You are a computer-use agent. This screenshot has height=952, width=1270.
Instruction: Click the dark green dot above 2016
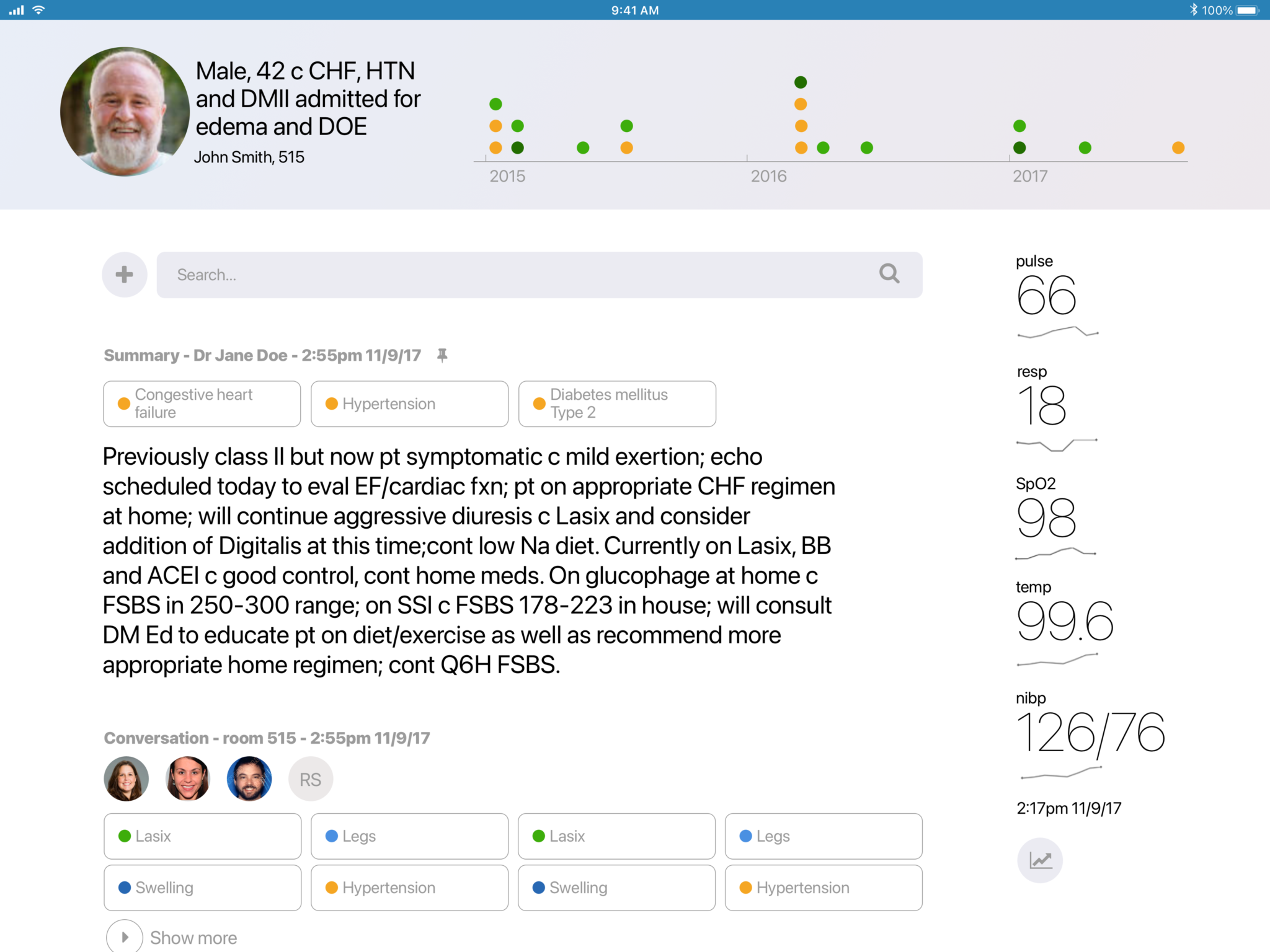[x=801, y=82]
